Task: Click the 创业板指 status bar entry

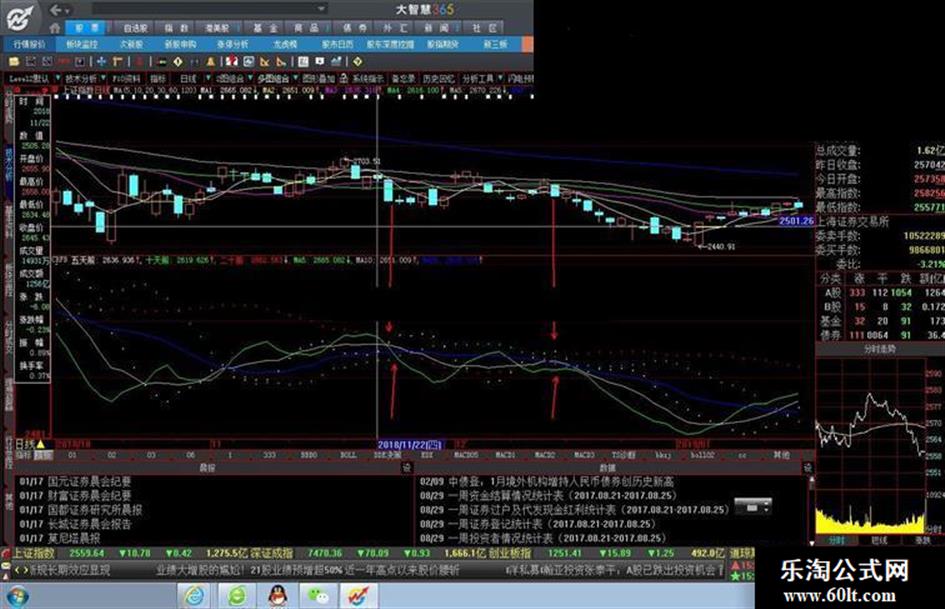Action: (x=510, y=553)
